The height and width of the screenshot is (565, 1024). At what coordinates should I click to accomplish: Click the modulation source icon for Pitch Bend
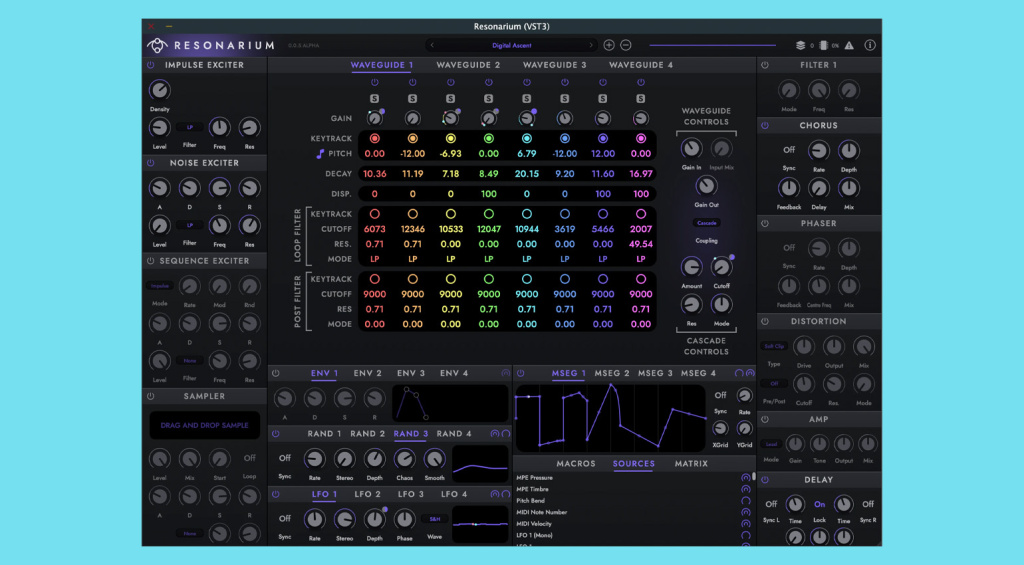[x=745, y=501]
